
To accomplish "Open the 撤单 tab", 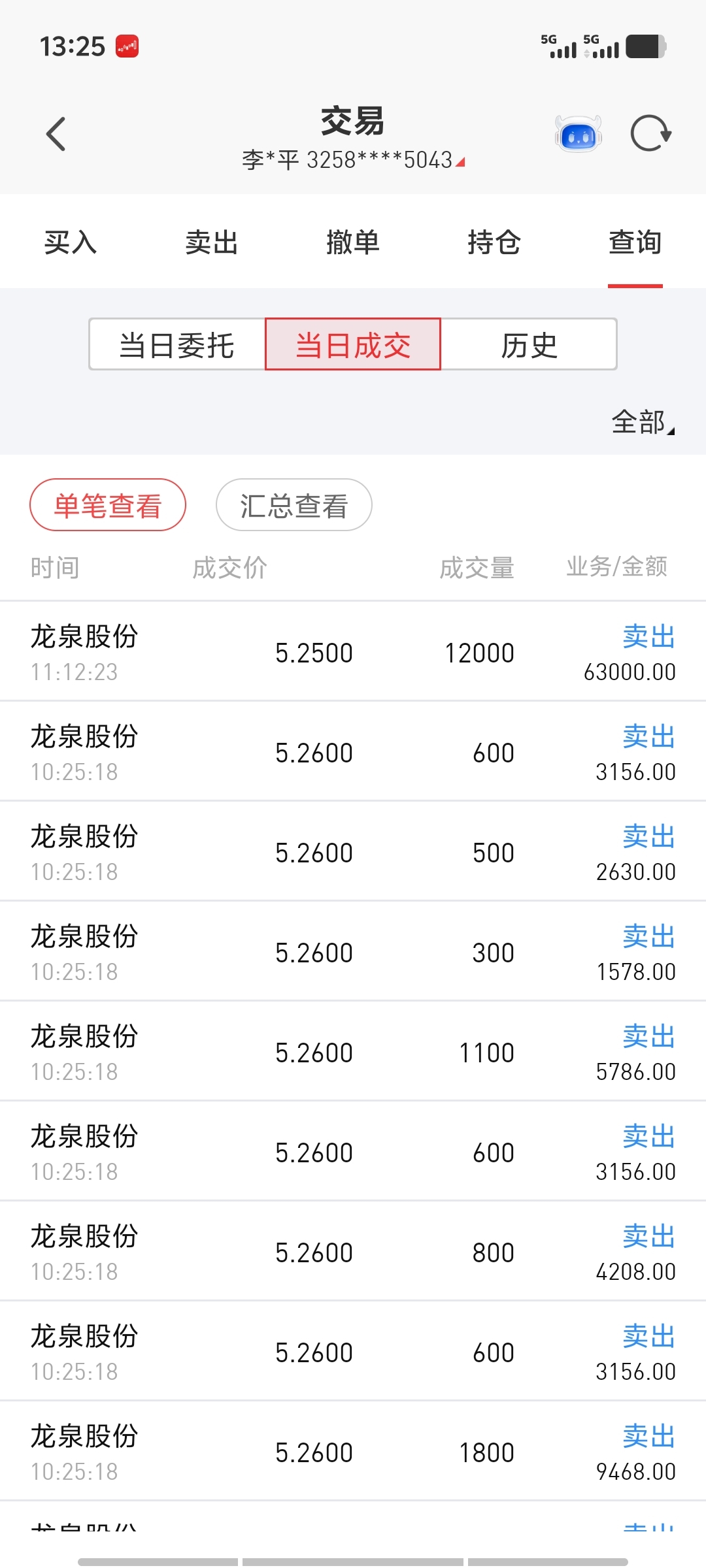I will click(353, 242).
